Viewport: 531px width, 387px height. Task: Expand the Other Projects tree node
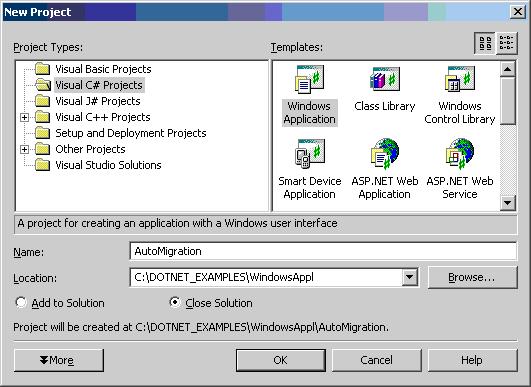tap(24, 149)
